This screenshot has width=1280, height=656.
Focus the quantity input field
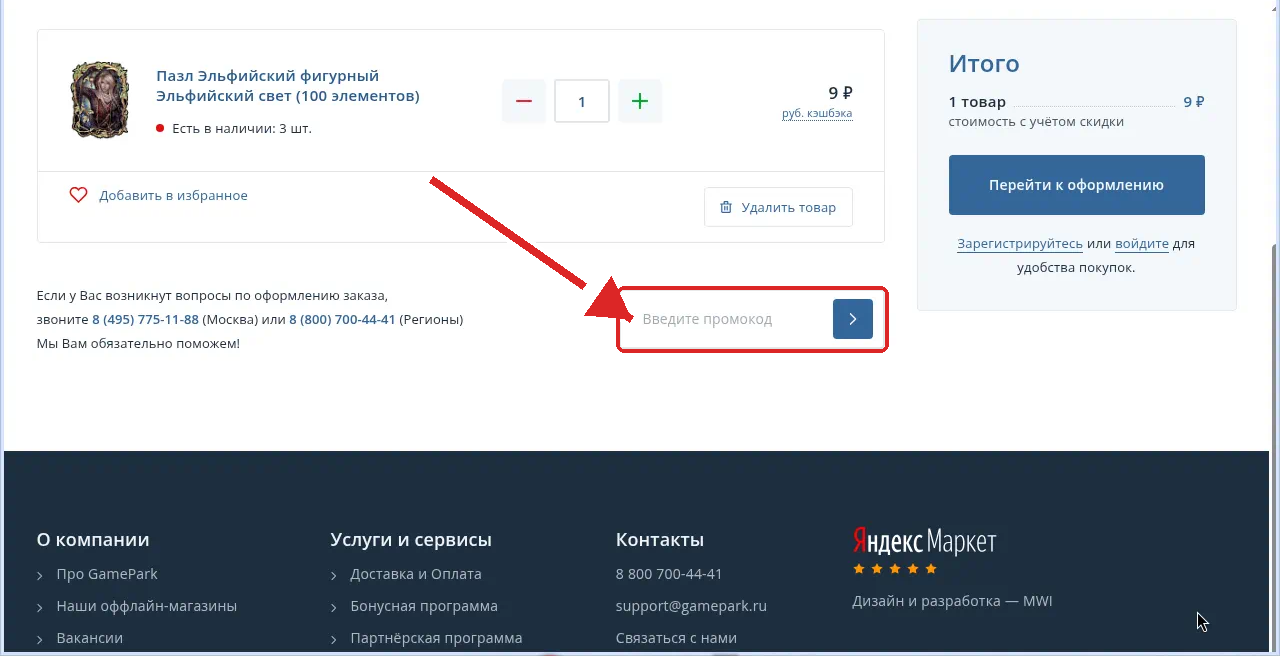[582, 101]
